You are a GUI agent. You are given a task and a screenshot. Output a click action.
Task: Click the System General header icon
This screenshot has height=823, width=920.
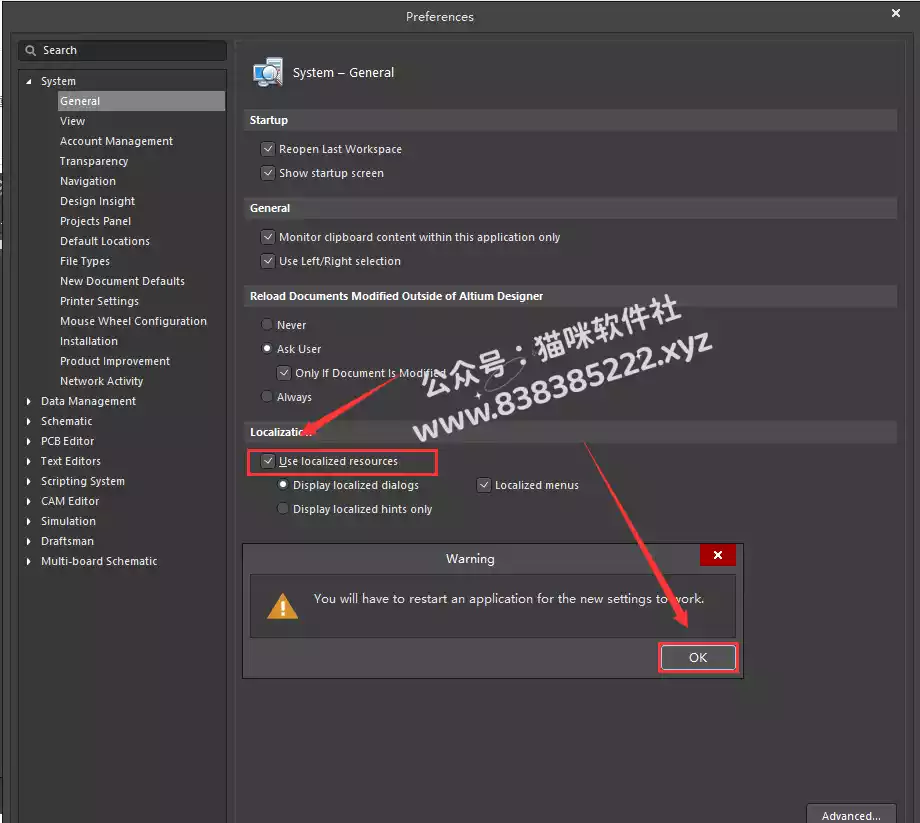tap(268, 72)
